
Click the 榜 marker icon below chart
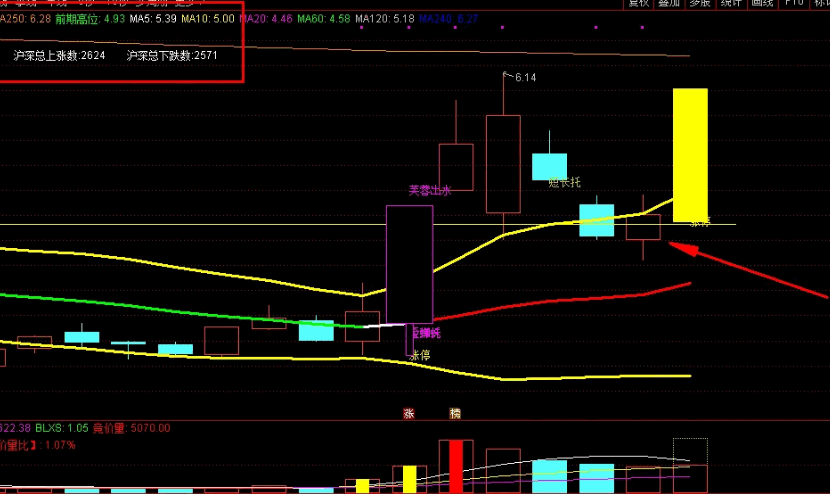(x=455, y=414)
